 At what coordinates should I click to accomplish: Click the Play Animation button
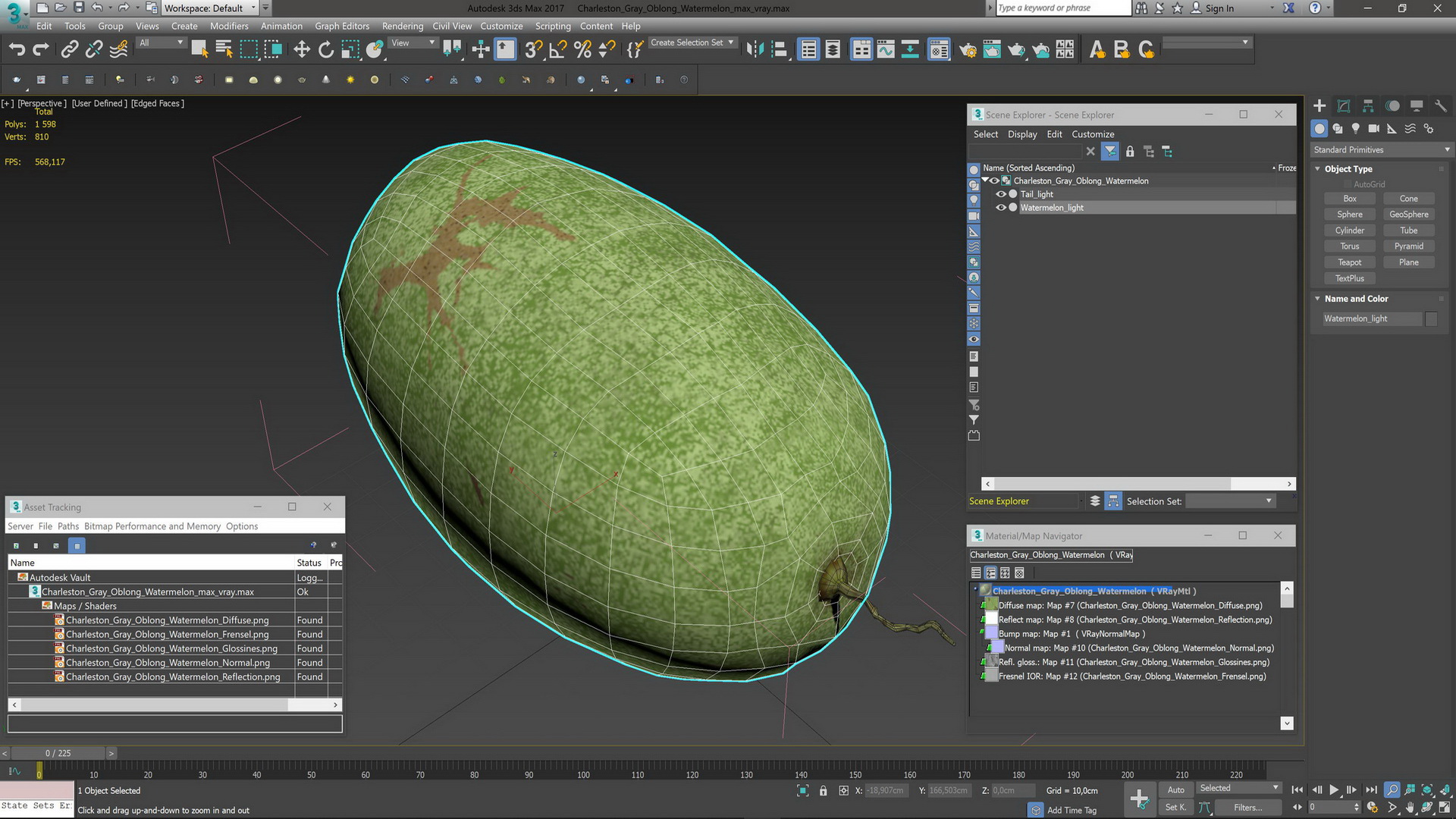(1334, 790)
